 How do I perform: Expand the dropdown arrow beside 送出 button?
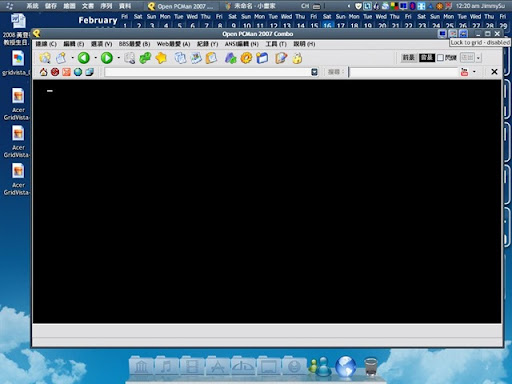[478, 58]
